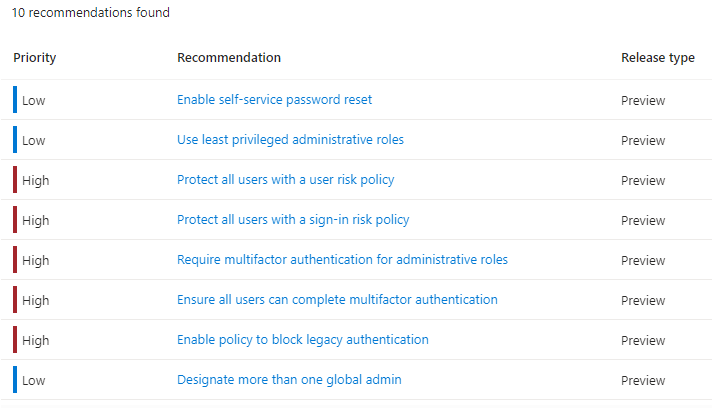
Task: Open Use least privileged administrative roles link
Action: (290, 140)
